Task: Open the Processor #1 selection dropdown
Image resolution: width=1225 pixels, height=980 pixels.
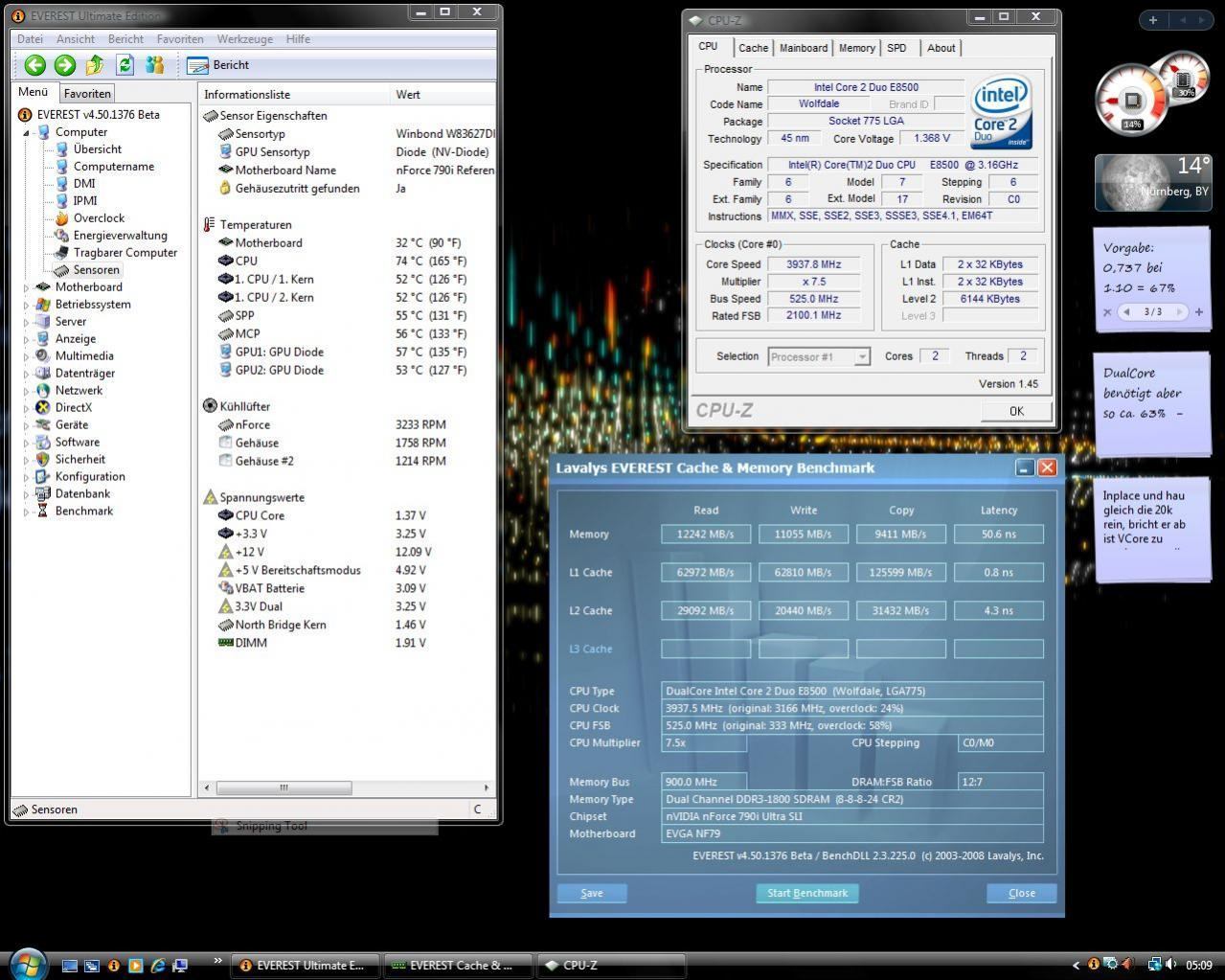Action: [x=819, y=356]
